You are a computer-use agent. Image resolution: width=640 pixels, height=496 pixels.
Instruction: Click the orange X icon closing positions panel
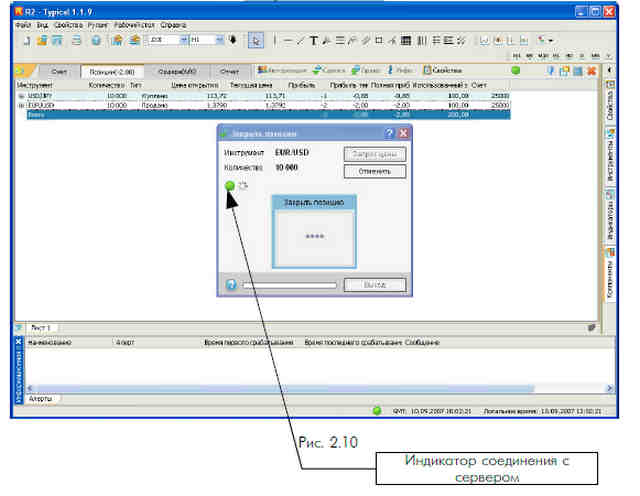[x=591, y=71]
